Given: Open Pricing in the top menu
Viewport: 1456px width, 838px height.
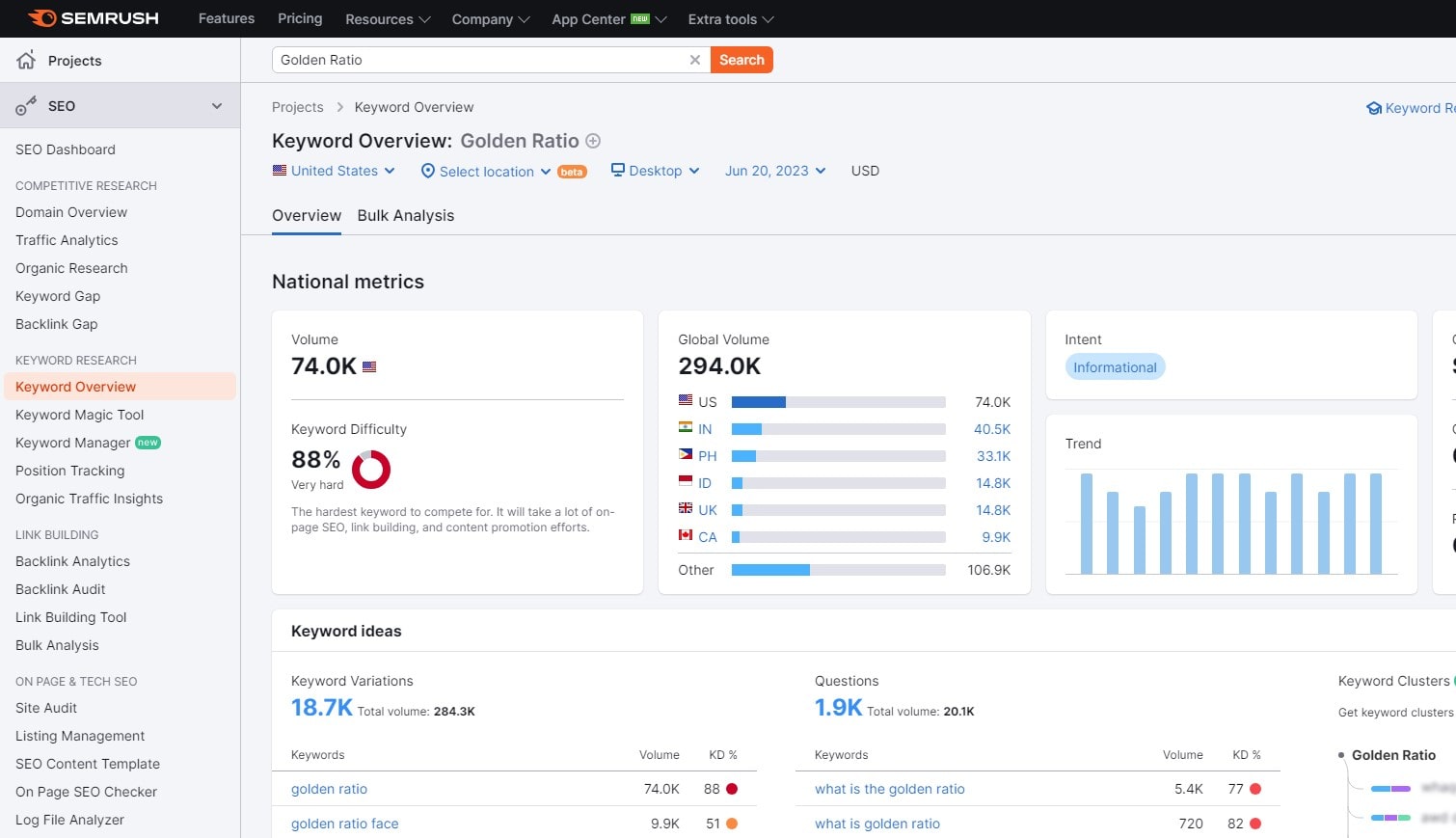Looking at the screenshot, I should 300,18.
